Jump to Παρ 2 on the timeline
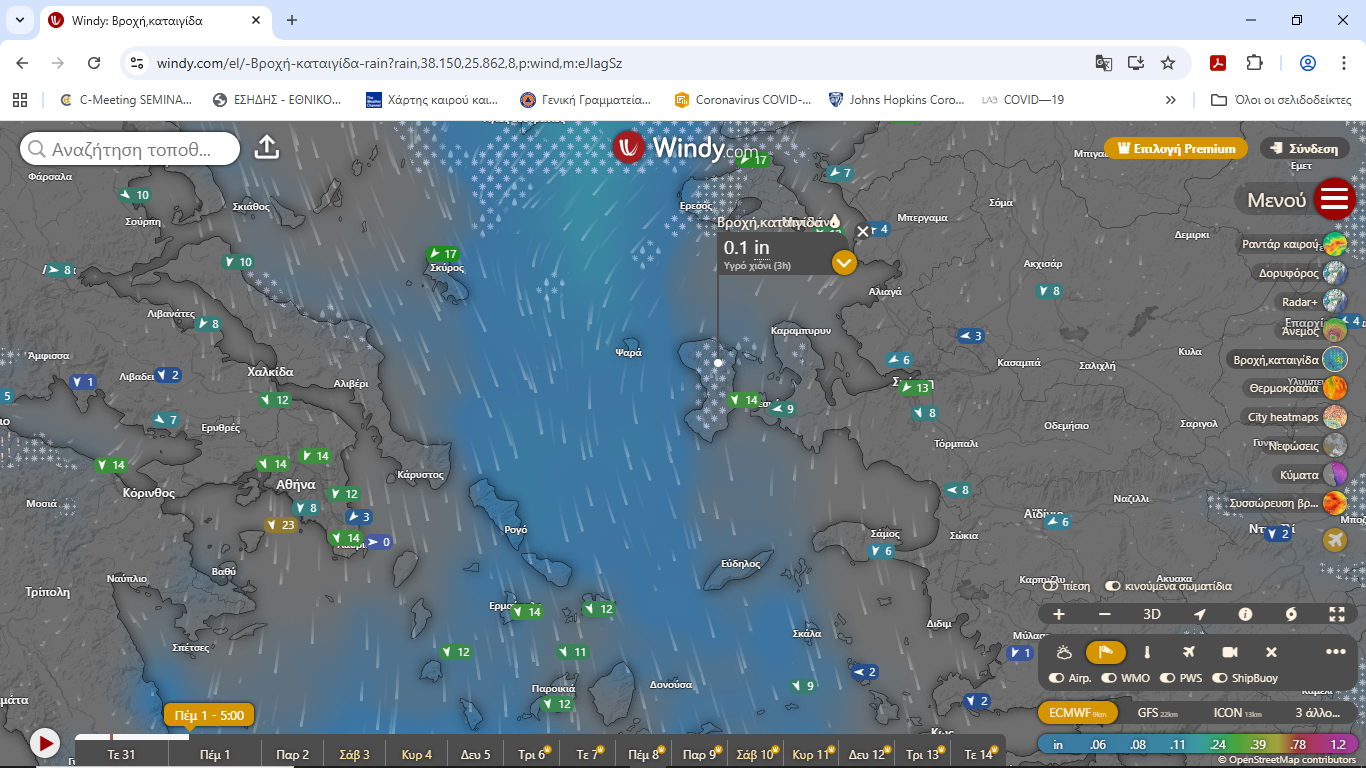This screenshot has height=768, width=1366. pos(293,754)
